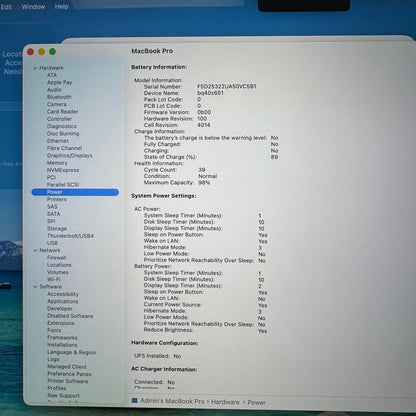Open the Help menu
The height and width of the screenshot is (416, 416).
61,7
